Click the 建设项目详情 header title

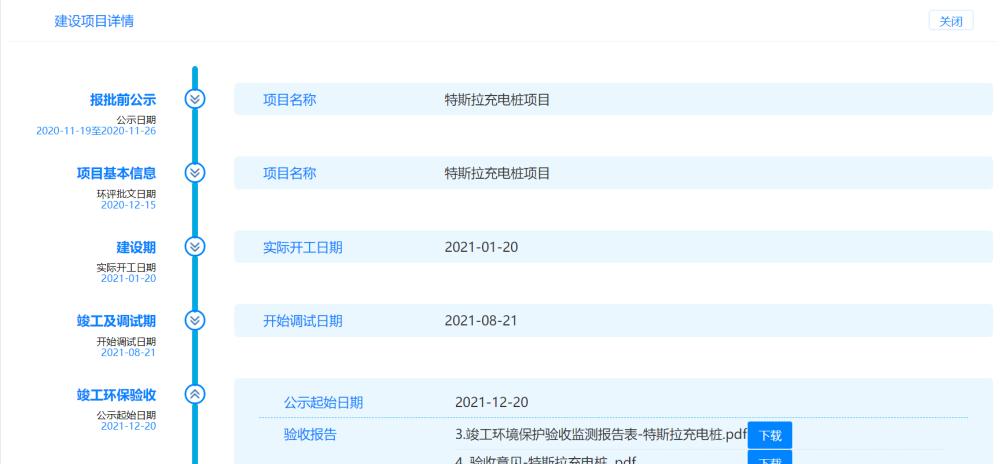tap(94, 21)
